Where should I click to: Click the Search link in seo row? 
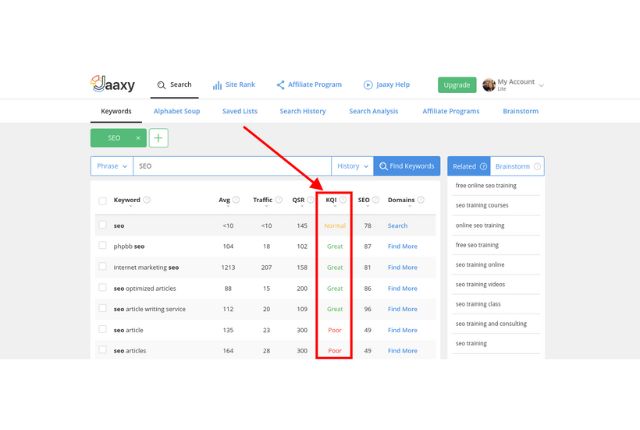[398, 226]
